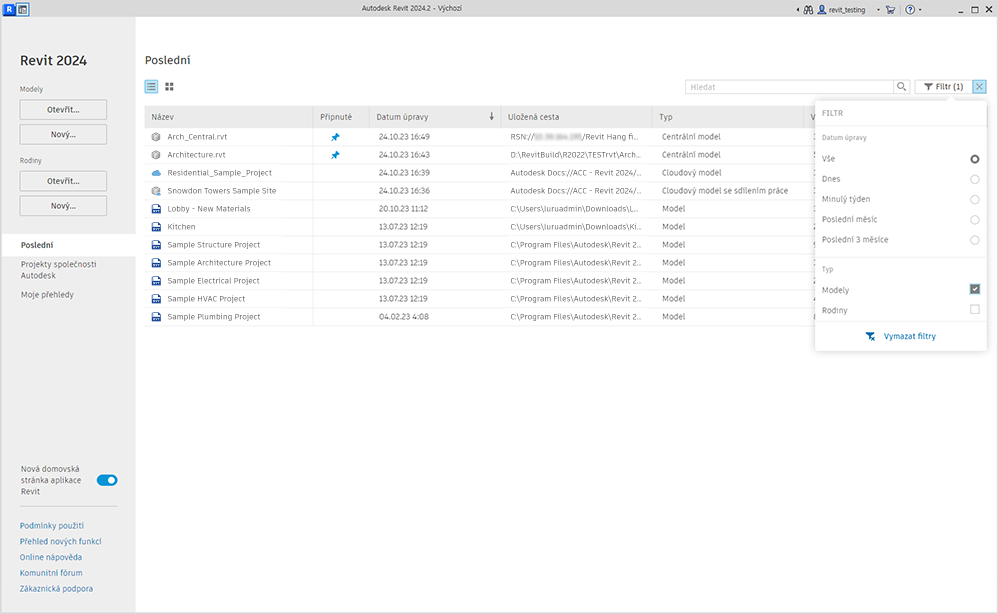The width and height of the screenshot is (998, 614).
Task: Expand the help menu dropdown arrow
Action: (920, 10)
